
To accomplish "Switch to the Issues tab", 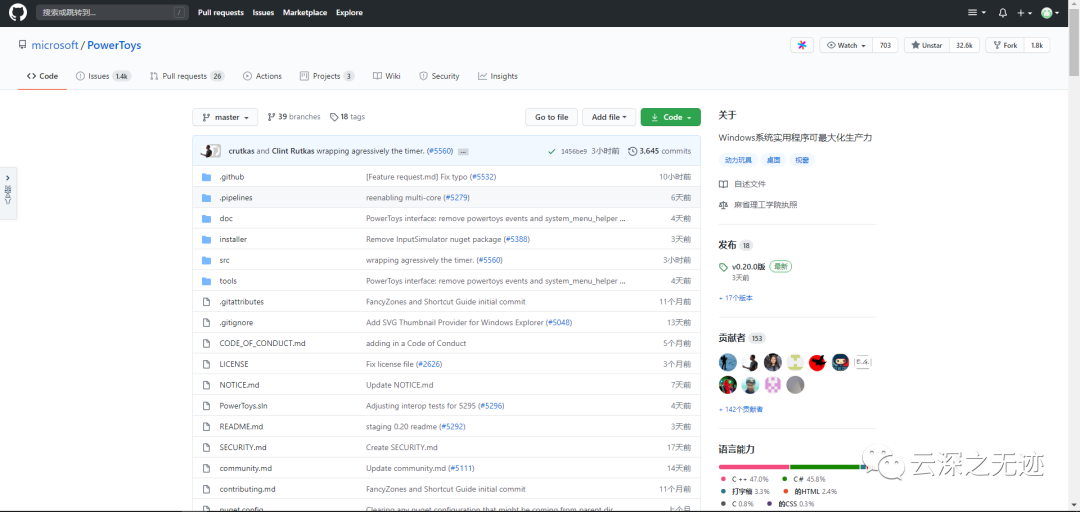I will click(x=100, y=76).
